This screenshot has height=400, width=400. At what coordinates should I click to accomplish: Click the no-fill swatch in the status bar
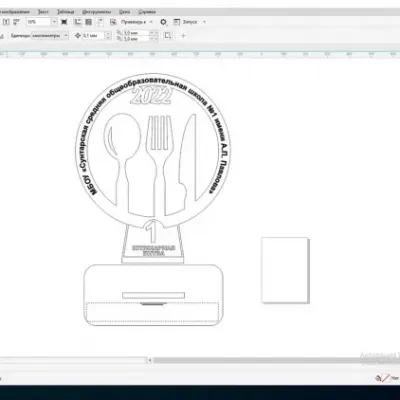[386, 378]
